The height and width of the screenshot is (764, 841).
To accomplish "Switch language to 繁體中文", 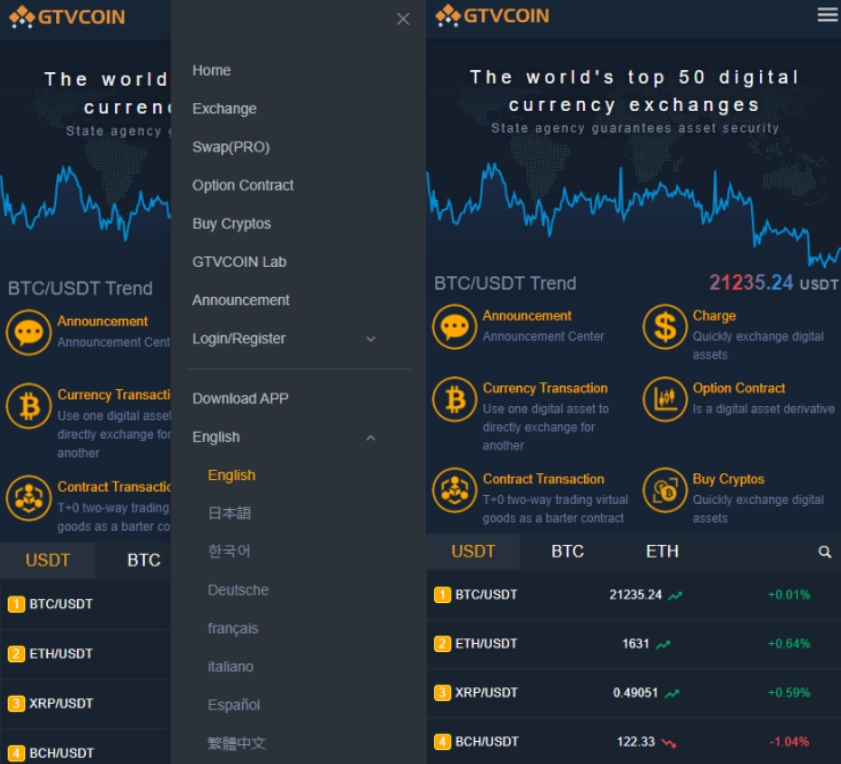I will (x=237, y=744).
